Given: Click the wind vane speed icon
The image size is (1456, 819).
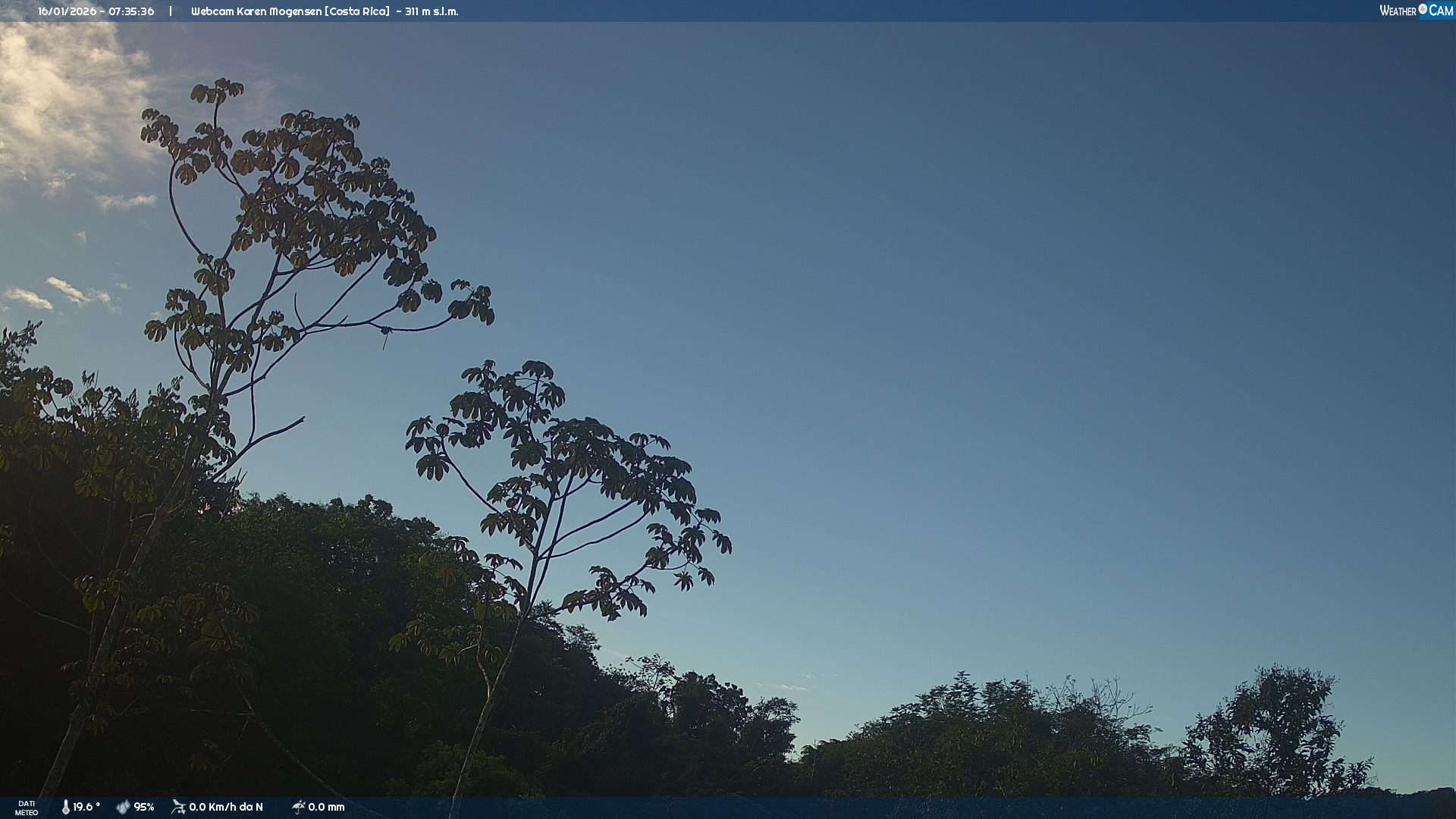Looking at the screenshot, I should [x=178, y=807].
